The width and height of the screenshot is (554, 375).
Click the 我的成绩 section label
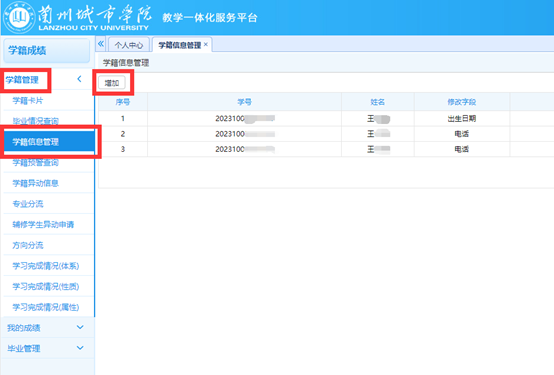[x=24, y=328]
